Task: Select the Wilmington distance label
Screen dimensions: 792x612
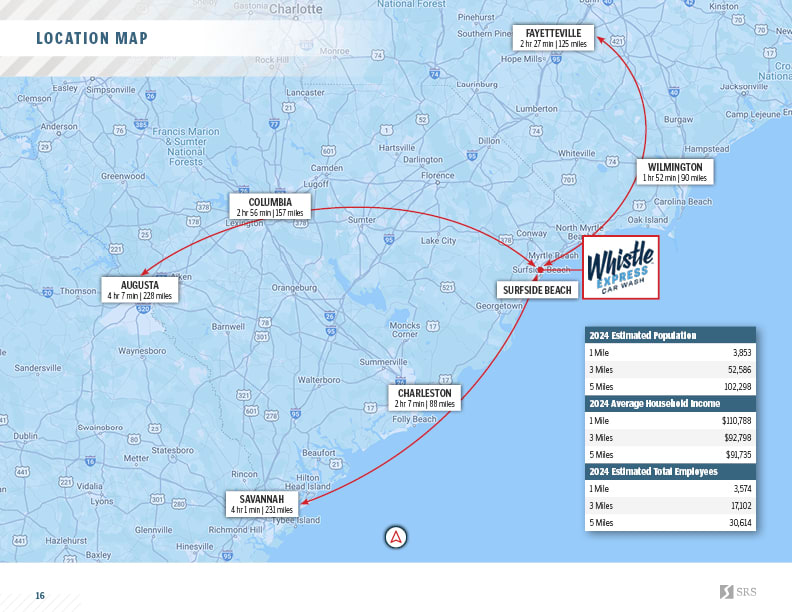Action: 675,172
